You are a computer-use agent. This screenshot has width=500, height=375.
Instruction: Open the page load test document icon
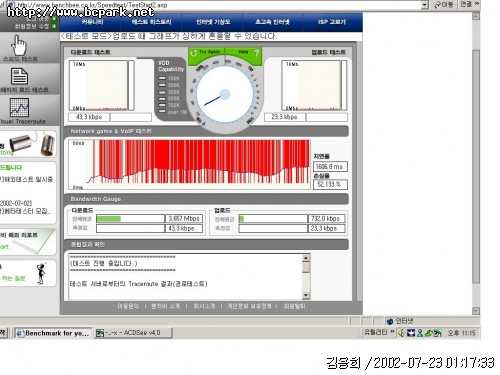point(19,76)
